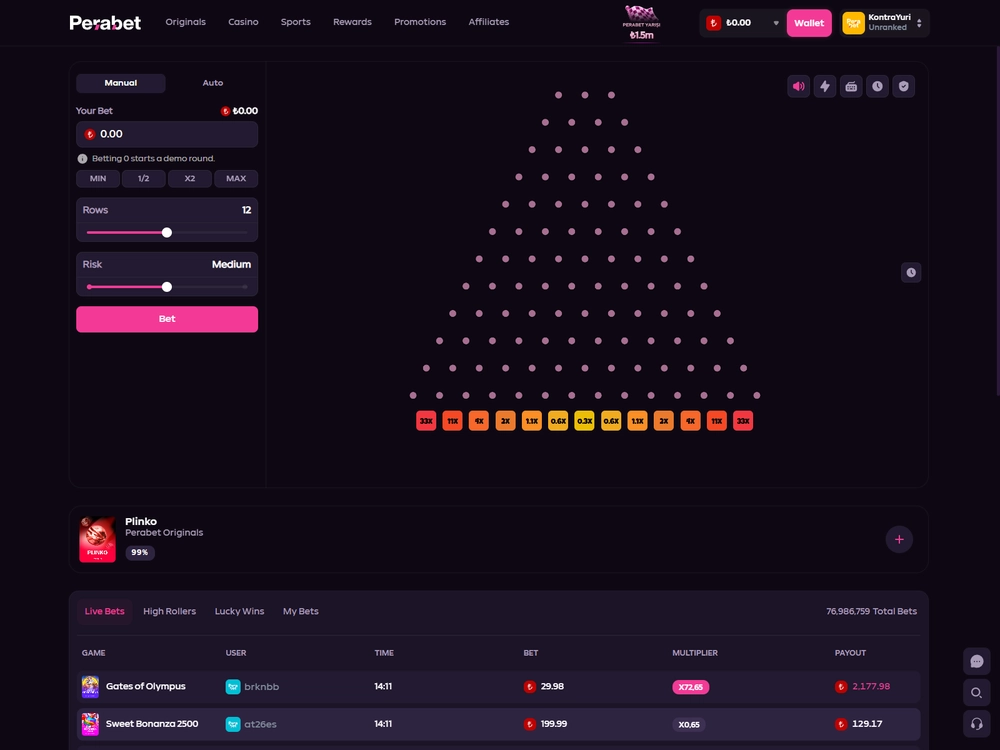The width and height of the screenshot is (1000, 750).
Task: Click the Gates of Olympus game icon
Action: 91,687
